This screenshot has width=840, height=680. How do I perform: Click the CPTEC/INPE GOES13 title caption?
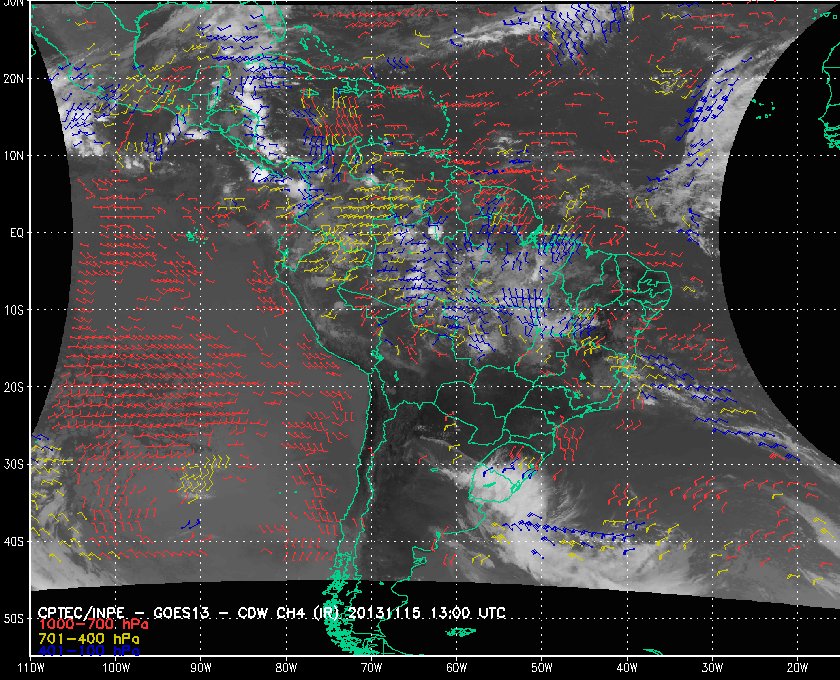[272, 612]
